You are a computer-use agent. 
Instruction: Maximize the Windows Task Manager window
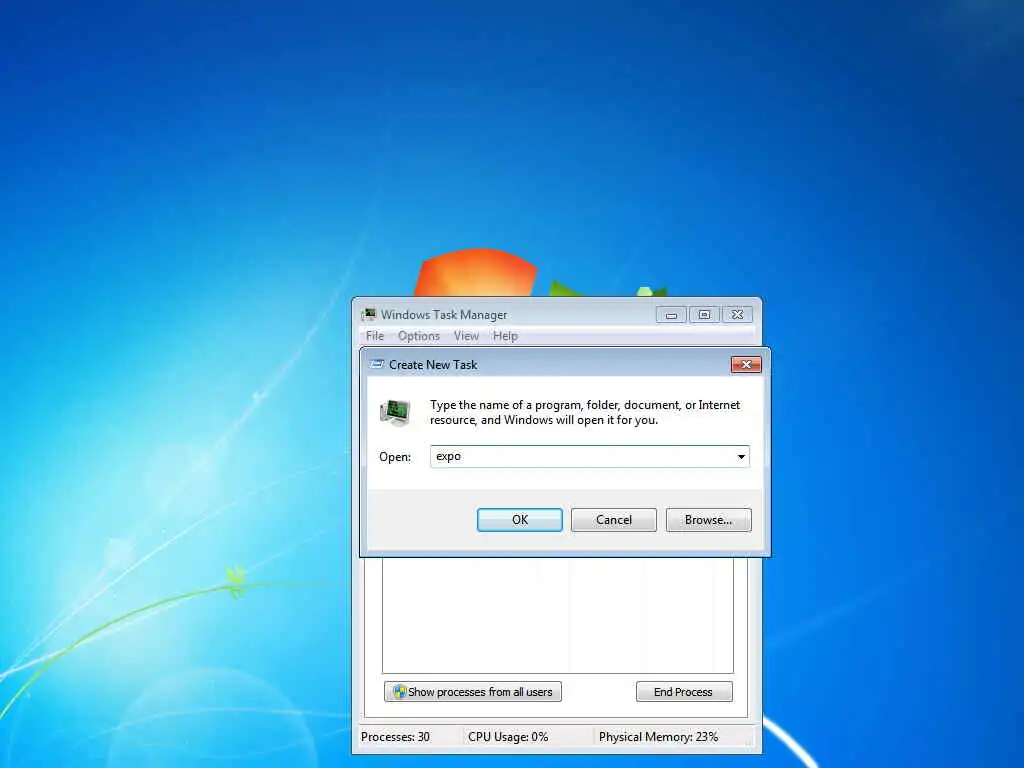704,315
